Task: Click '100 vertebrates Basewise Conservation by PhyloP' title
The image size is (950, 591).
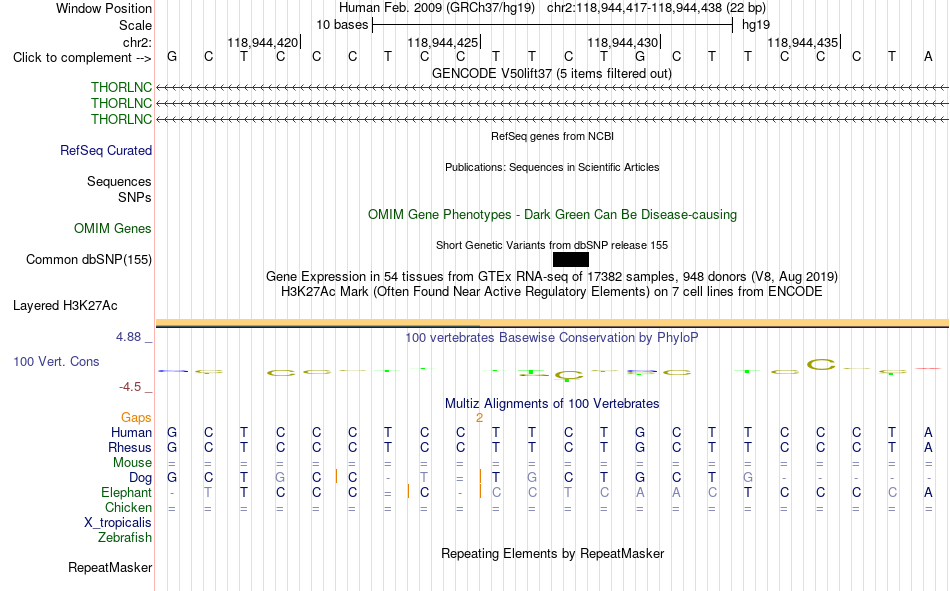Action: point(552,338)
